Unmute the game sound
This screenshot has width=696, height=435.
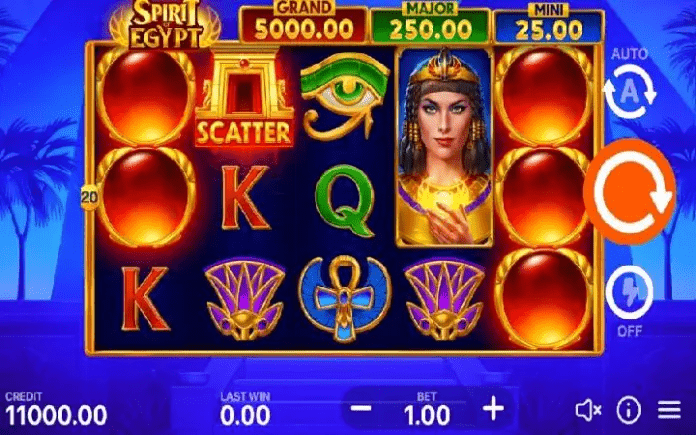pyautogui.click(x=588, y=410)
